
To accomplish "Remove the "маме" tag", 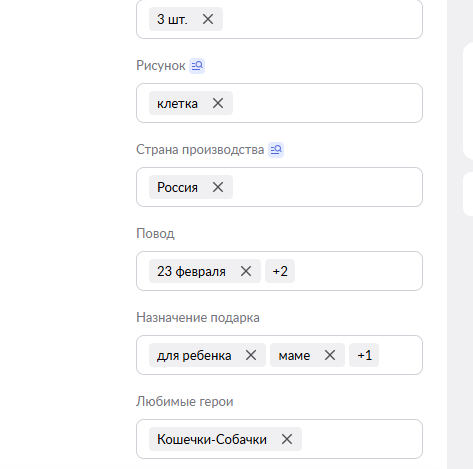I will click(x=330, y=355).
